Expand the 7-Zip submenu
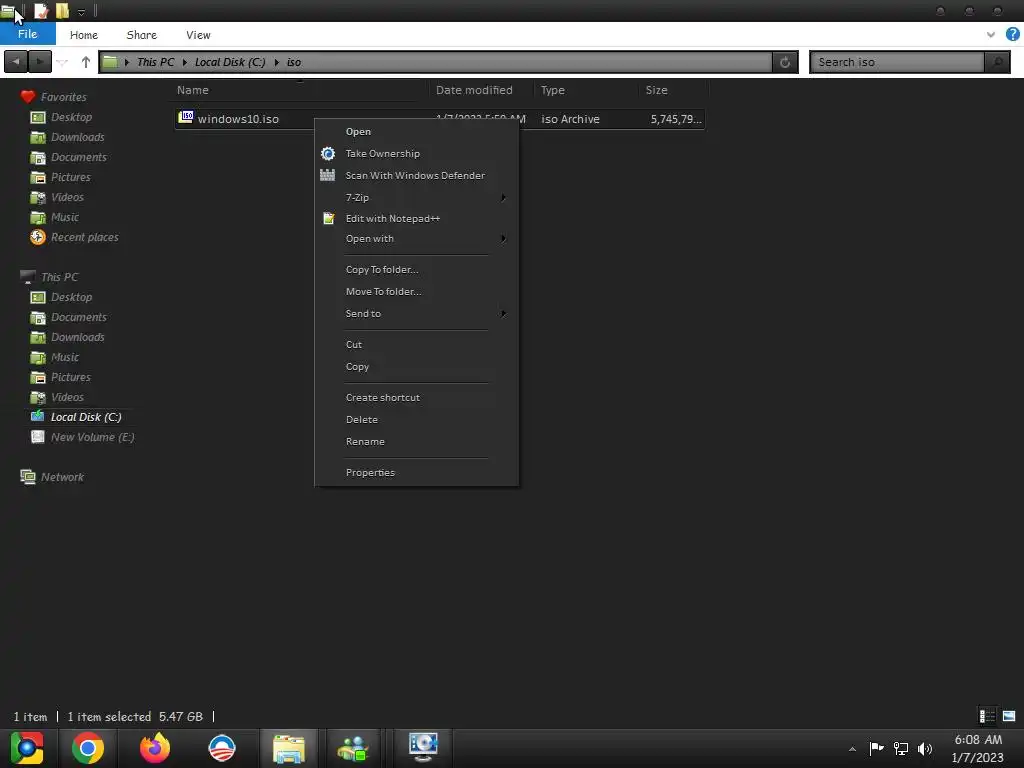 (x=503, y=197)
